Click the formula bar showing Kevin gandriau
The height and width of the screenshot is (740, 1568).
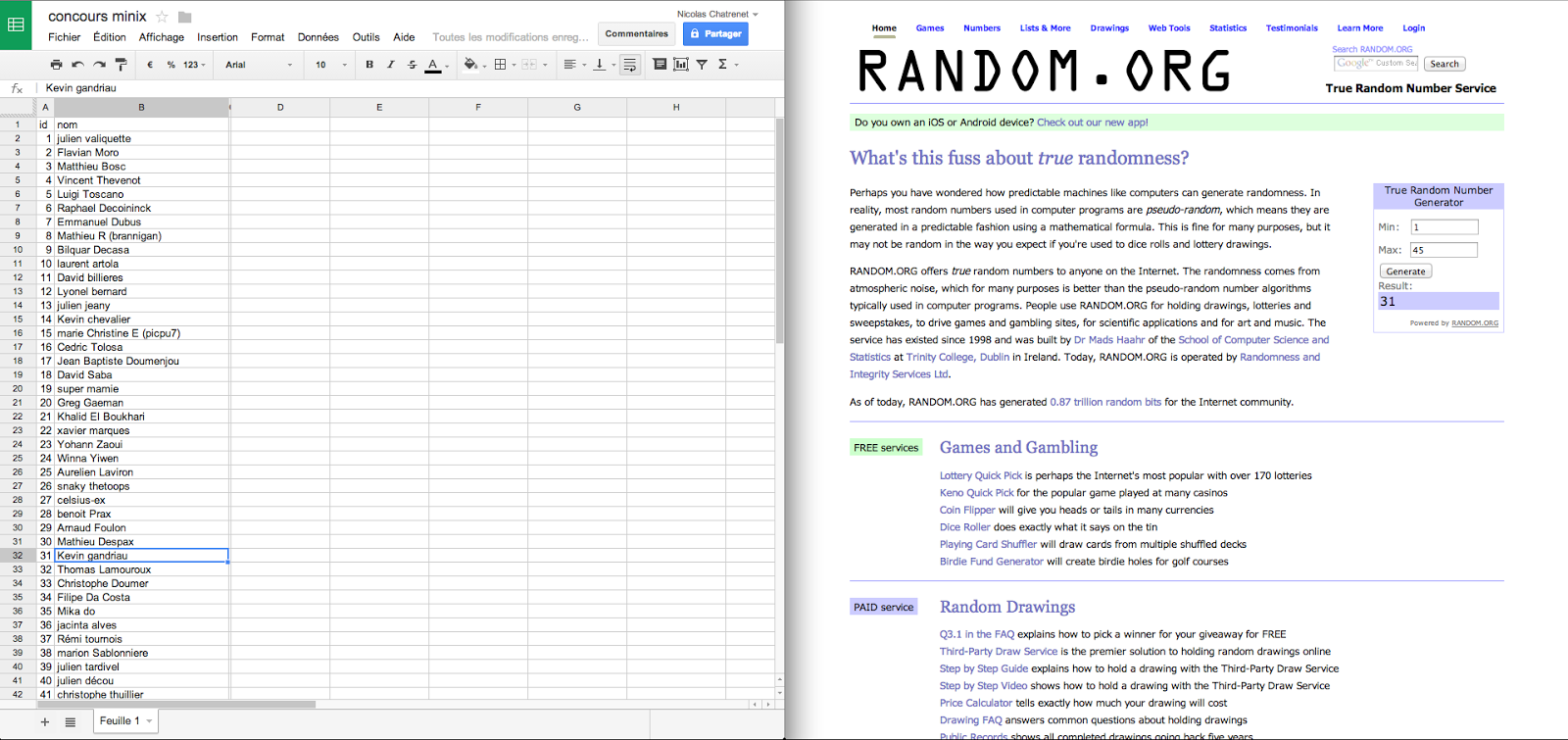(x=410, y=88)
